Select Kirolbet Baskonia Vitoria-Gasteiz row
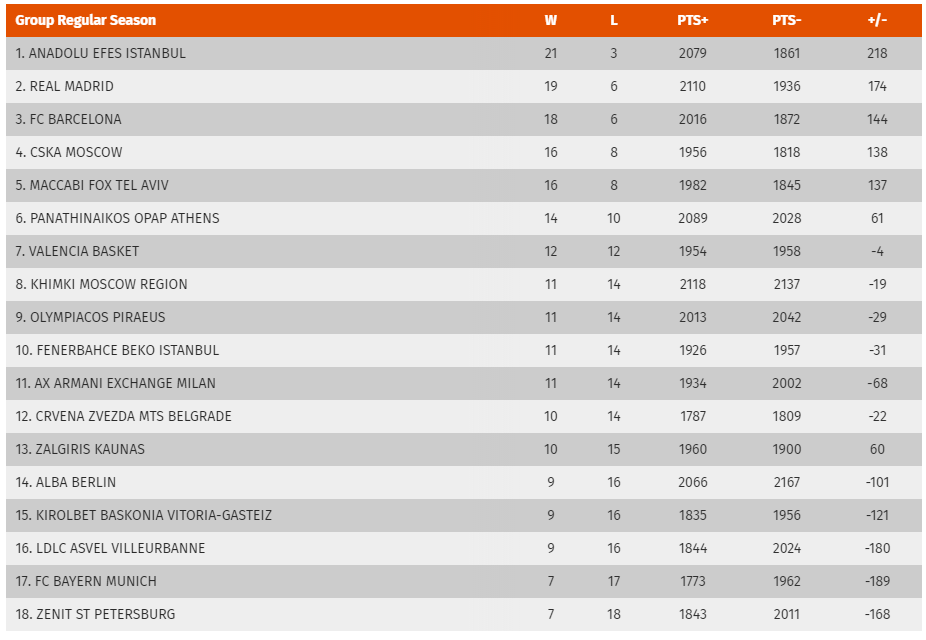926x640 pixels. click(464, 516)
